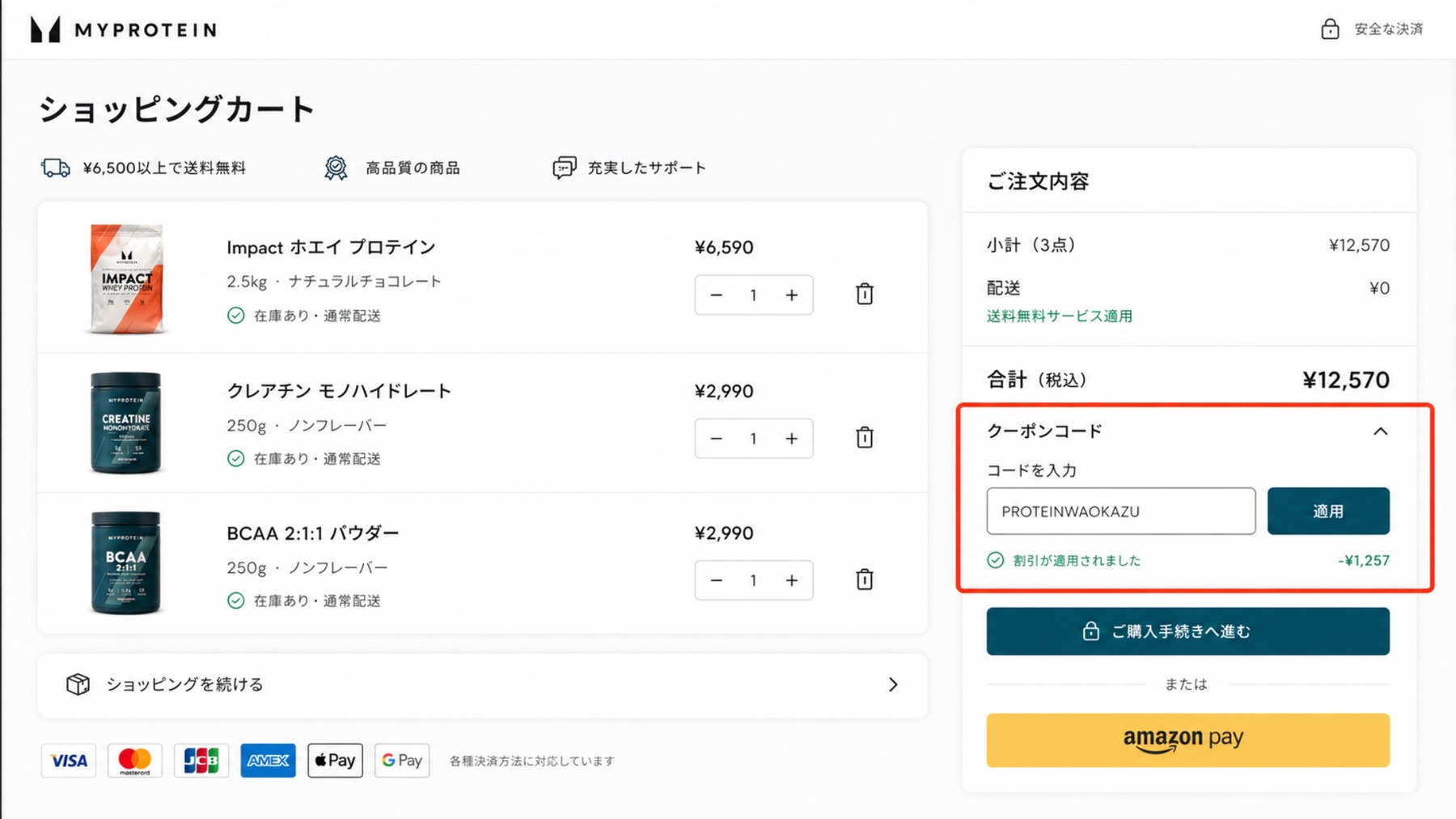Click the ショッピングカート heading
The height and width of the screenshot is (819, 1456).
176,109
